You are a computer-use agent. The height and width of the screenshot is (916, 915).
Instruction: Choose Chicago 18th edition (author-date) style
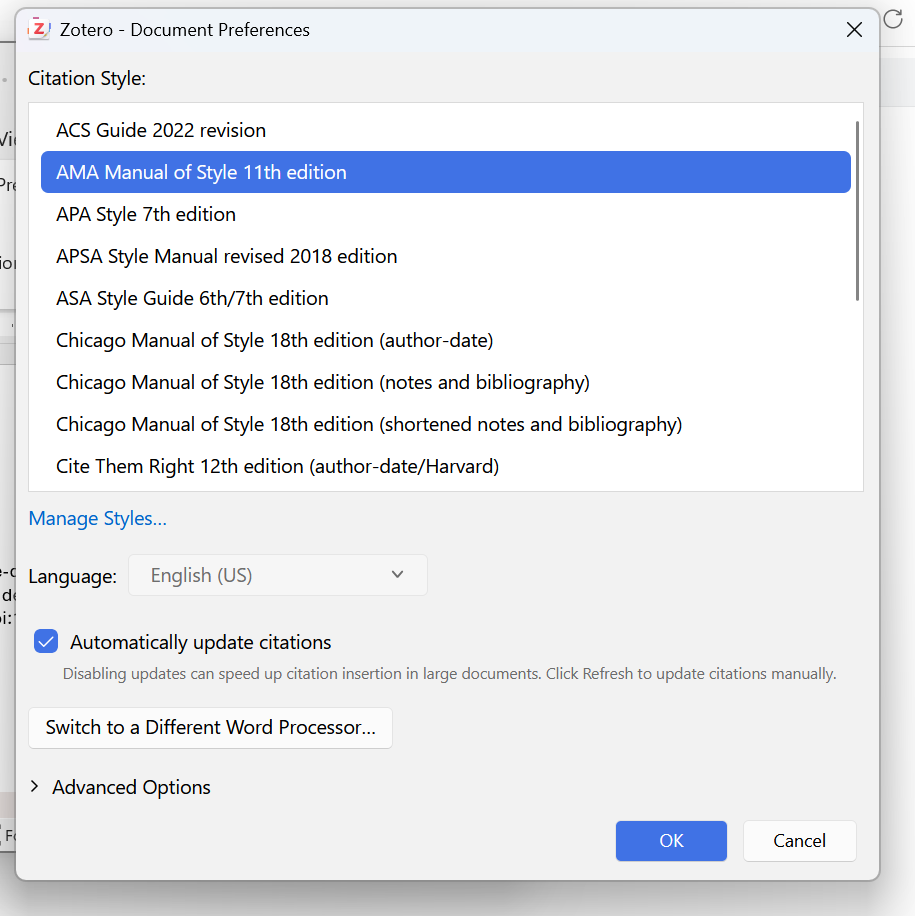pyautogui.click(x=446, y=341)
